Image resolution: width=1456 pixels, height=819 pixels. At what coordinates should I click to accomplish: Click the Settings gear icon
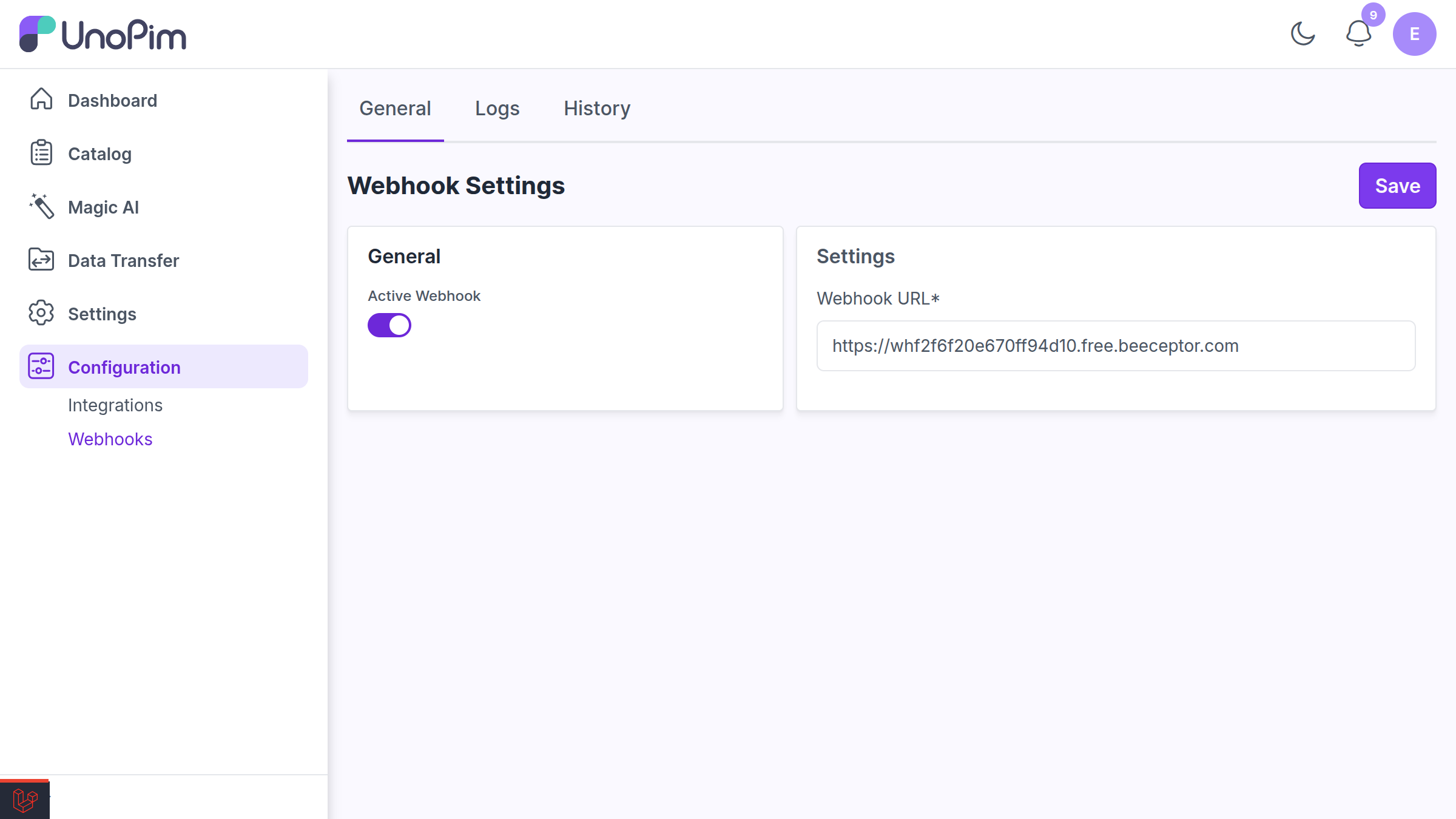tap(41, 313)
